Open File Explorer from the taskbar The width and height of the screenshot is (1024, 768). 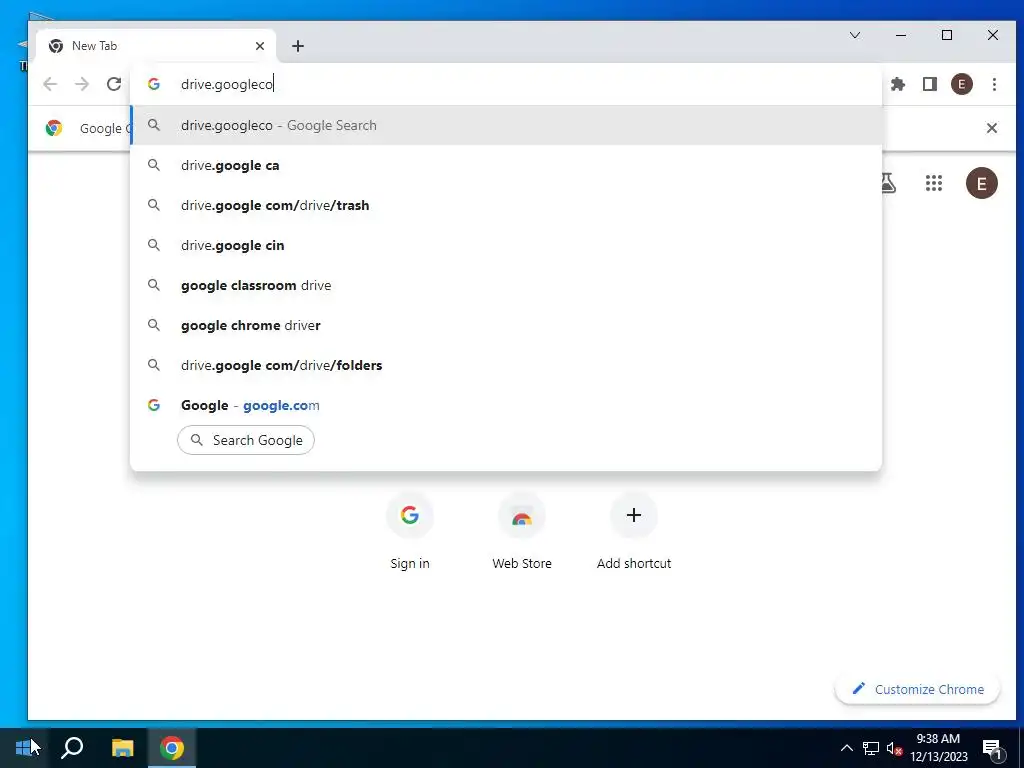(122, 748)
